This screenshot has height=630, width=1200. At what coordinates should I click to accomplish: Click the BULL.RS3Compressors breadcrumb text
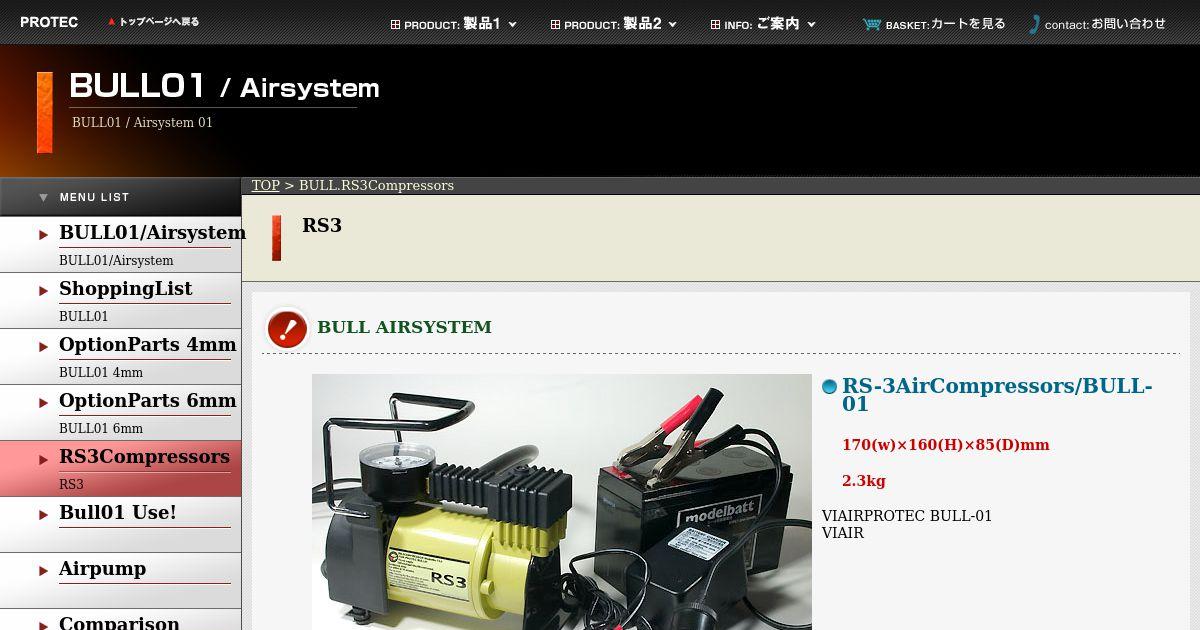coord(376,186)
